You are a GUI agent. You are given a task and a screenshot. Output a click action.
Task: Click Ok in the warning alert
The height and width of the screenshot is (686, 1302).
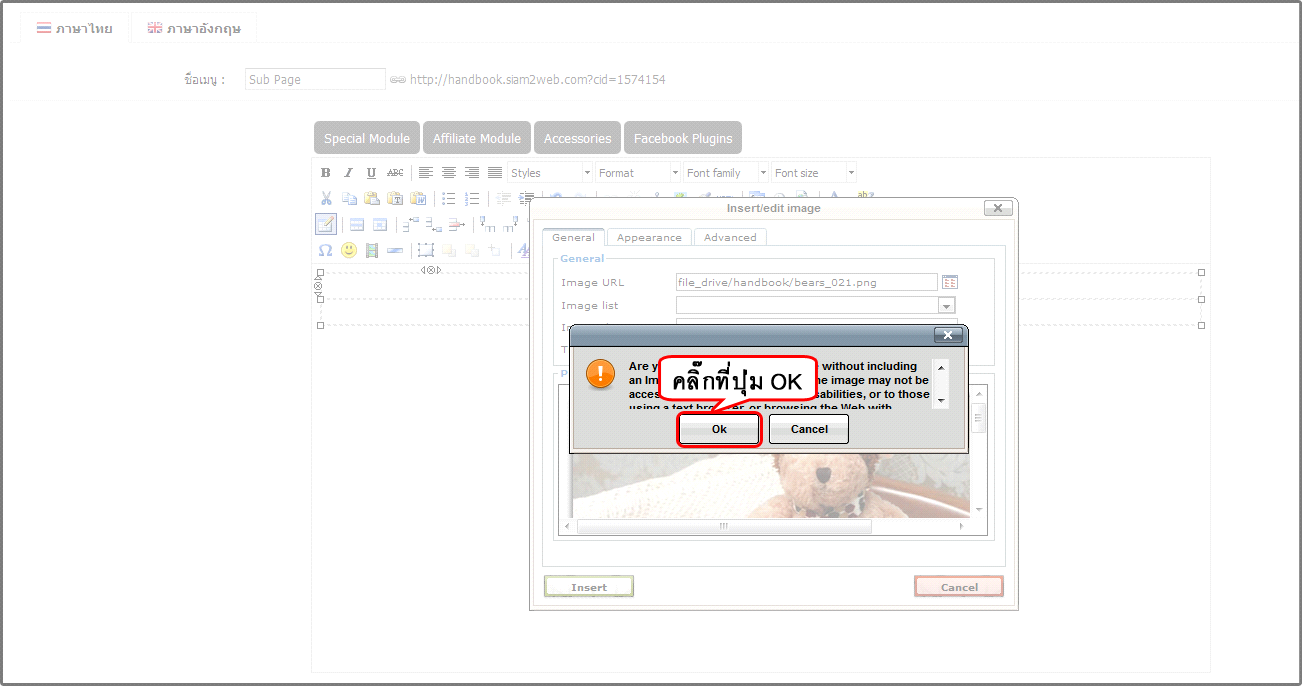(719, 429)
